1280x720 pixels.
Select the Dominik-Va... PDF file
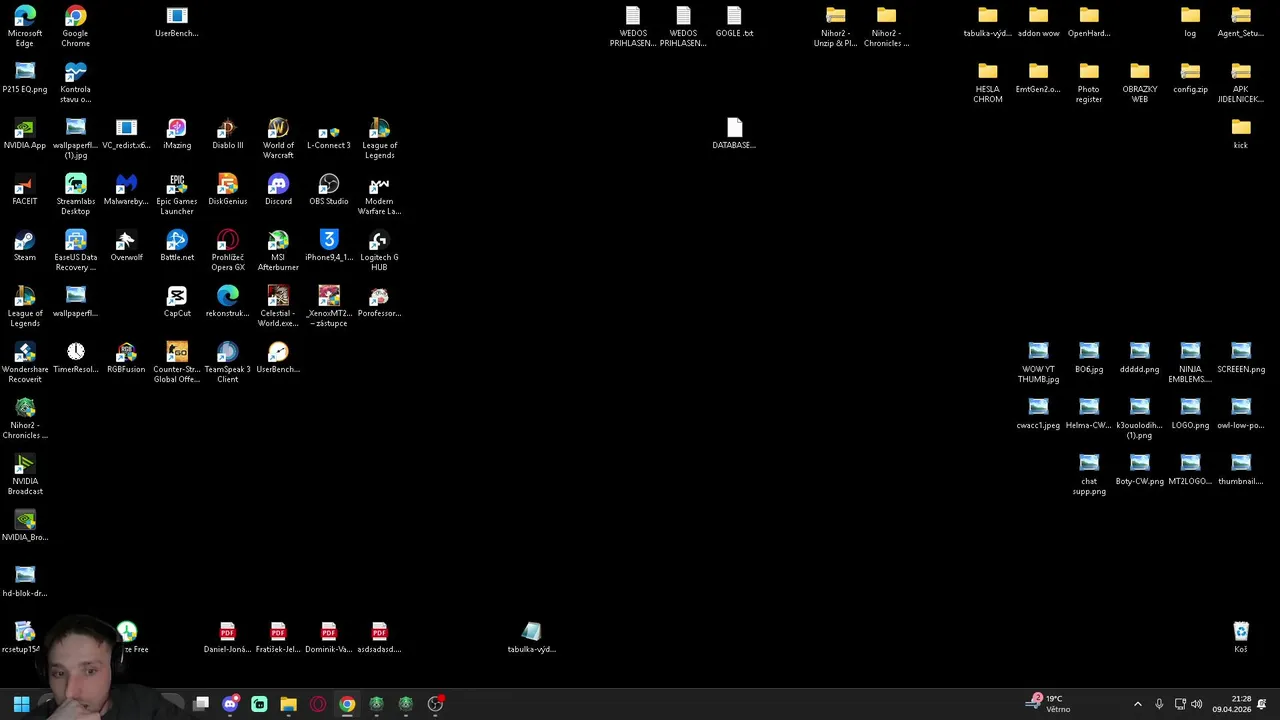point(329,639)
